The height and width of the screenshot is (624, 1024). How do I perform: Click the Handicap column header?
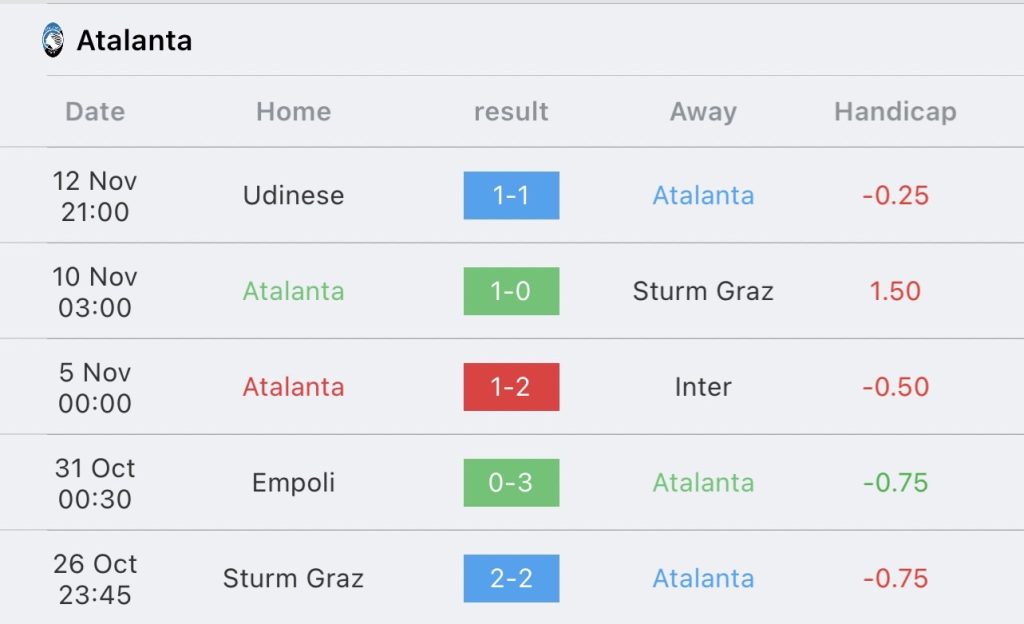(895, 112)
